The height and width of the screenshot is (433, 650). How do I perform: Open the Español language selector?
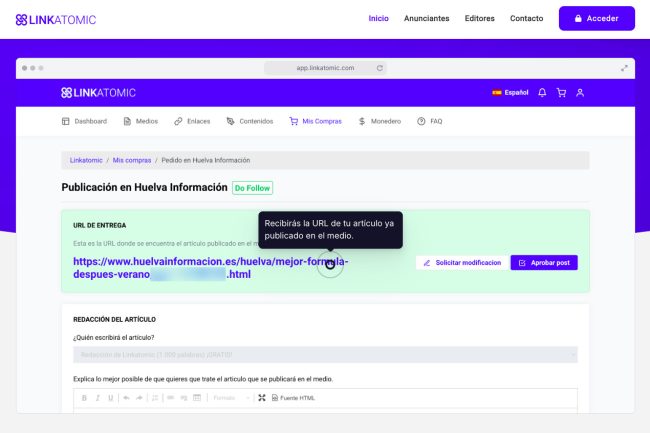tap(510, 93)
